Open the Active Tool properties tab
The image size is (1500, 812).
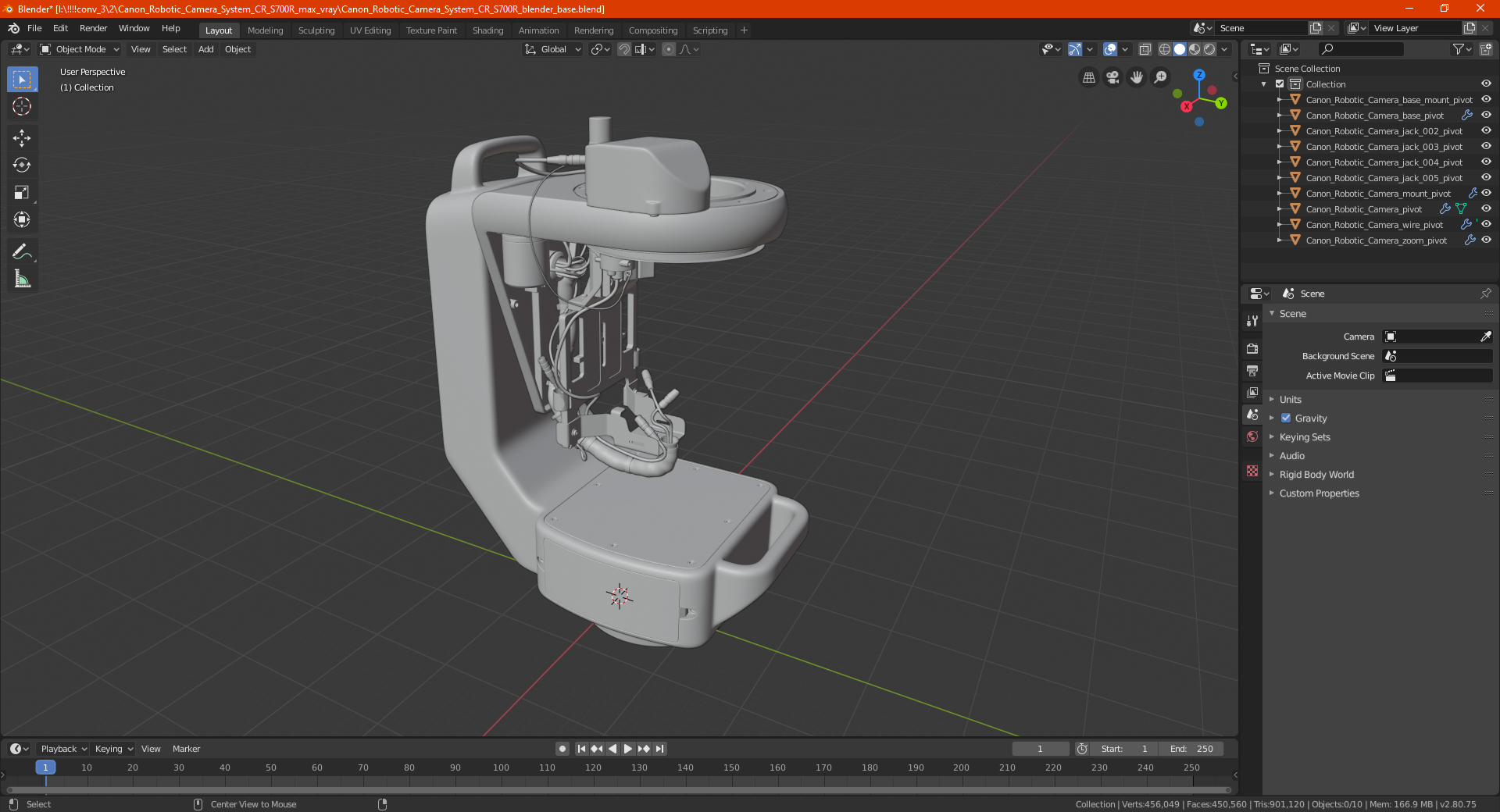point(1252,320)
